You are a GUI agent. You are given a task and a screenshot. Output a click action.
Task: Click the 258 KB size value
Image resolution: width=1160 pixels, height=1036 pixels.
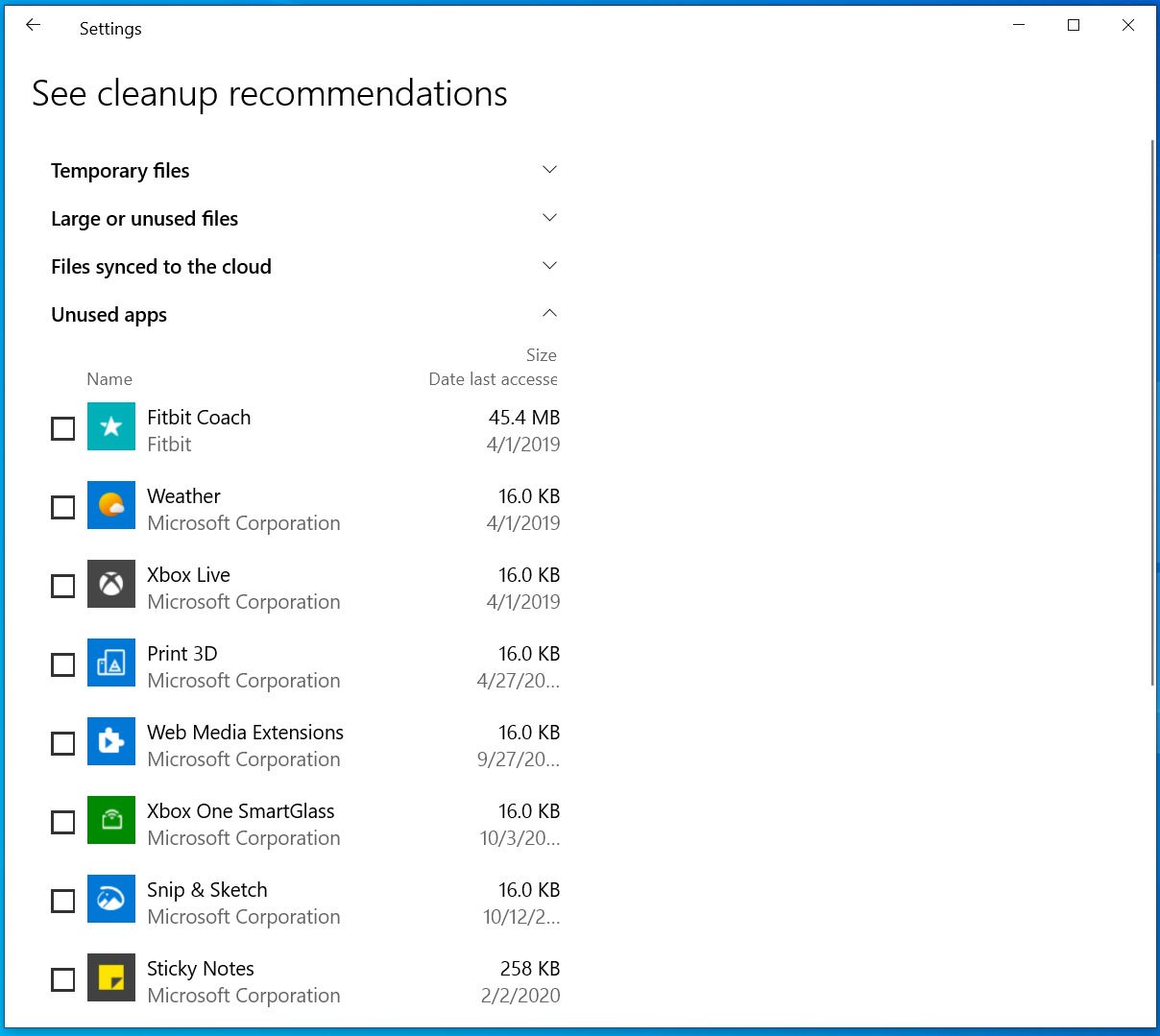click(x=530, y=969)
